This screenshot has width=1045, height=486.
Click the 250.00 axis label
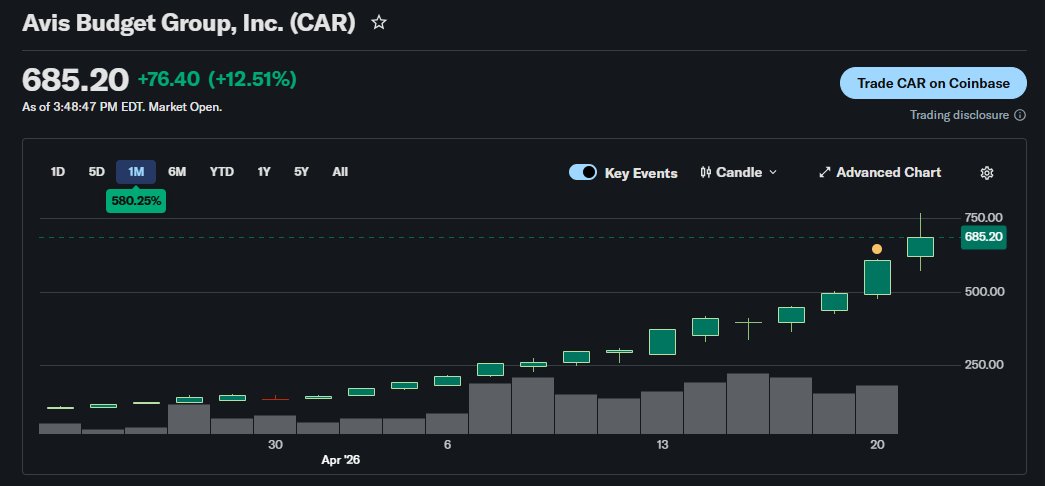983,365
